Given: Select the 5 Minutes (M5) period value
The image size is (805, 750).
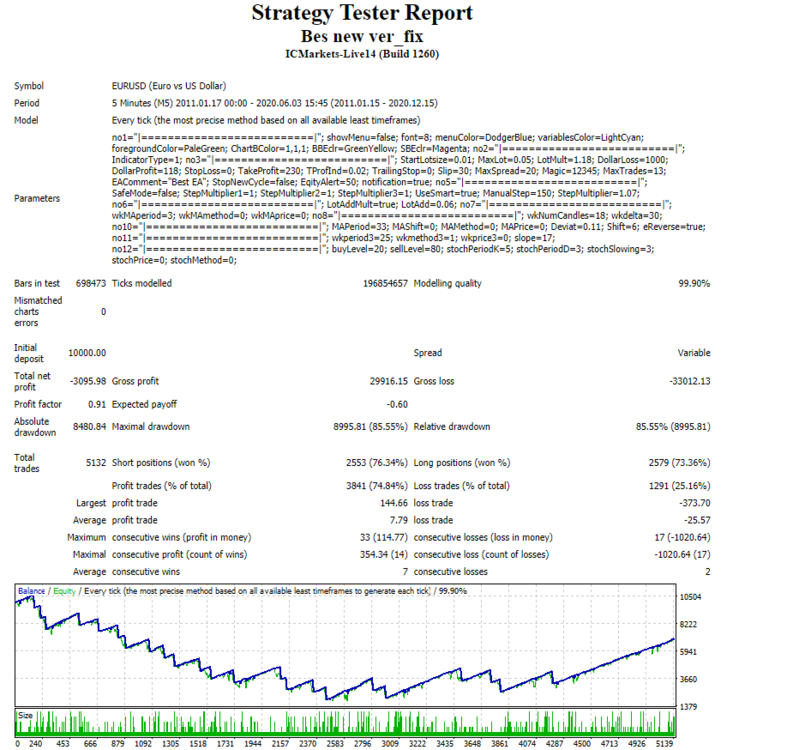Looking at the screenshot, I should point(275,103).
